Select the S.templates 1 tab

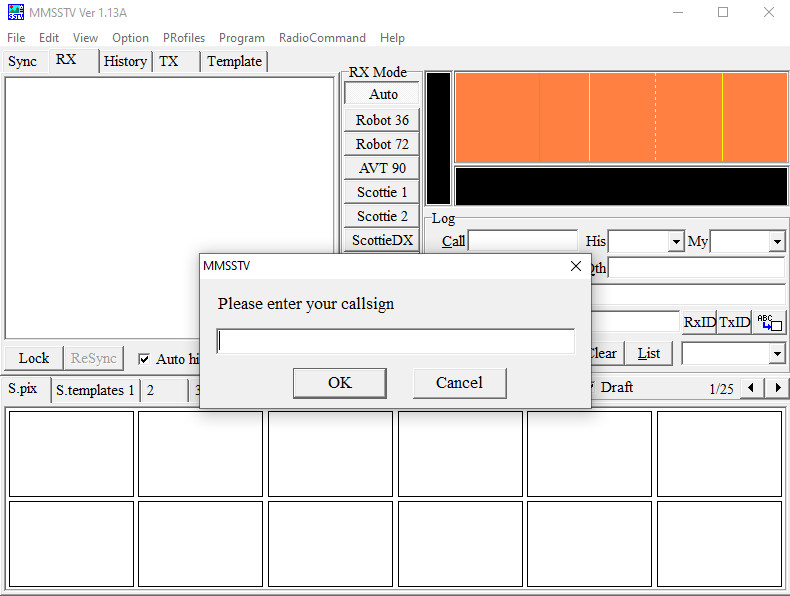pos(95,390)
